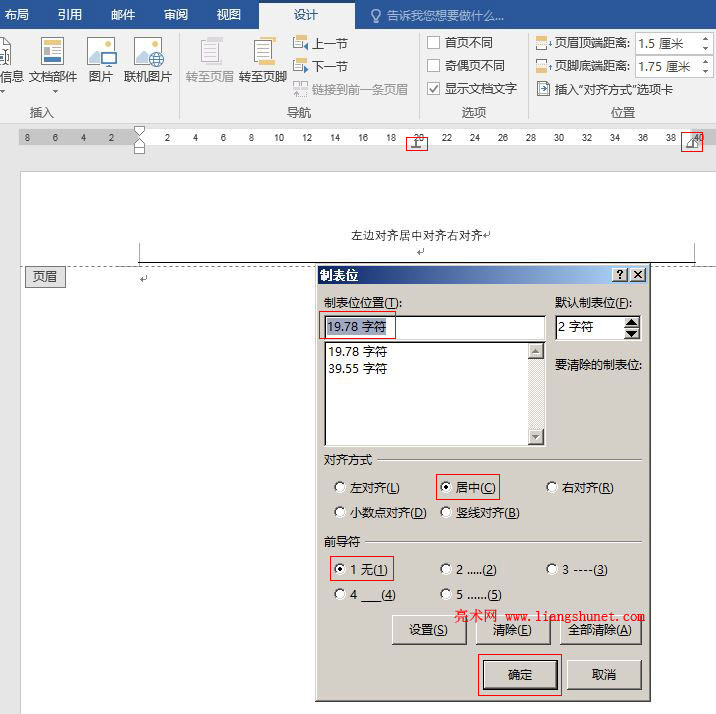
Task: Click 插入"对齐方式"选项卡 insert alignment tab
Action: (x=605, y=89)
